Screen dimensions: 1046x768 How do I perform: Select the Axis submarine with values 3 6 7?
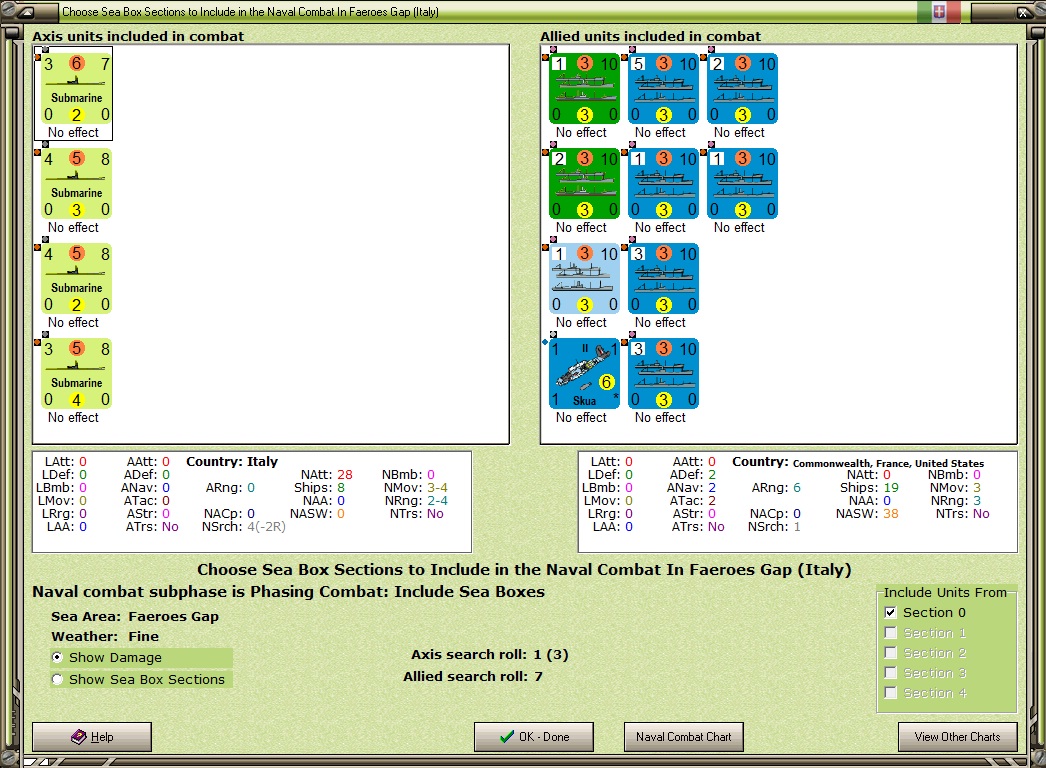[76, 89]
